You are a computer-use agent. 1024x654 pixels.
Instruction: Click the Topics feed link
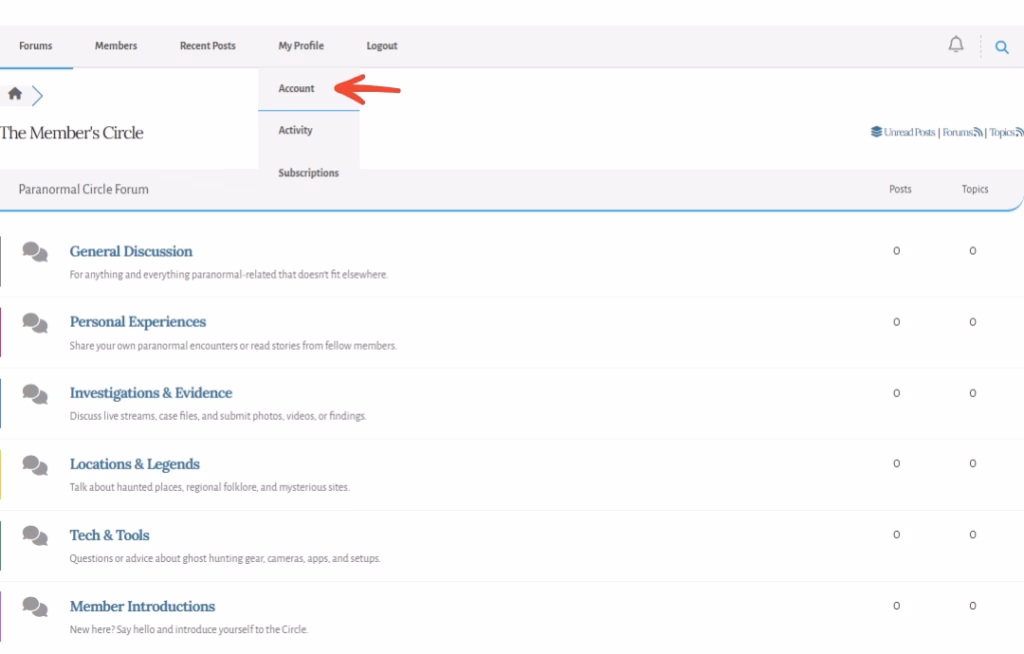(x=1002, y=132)
